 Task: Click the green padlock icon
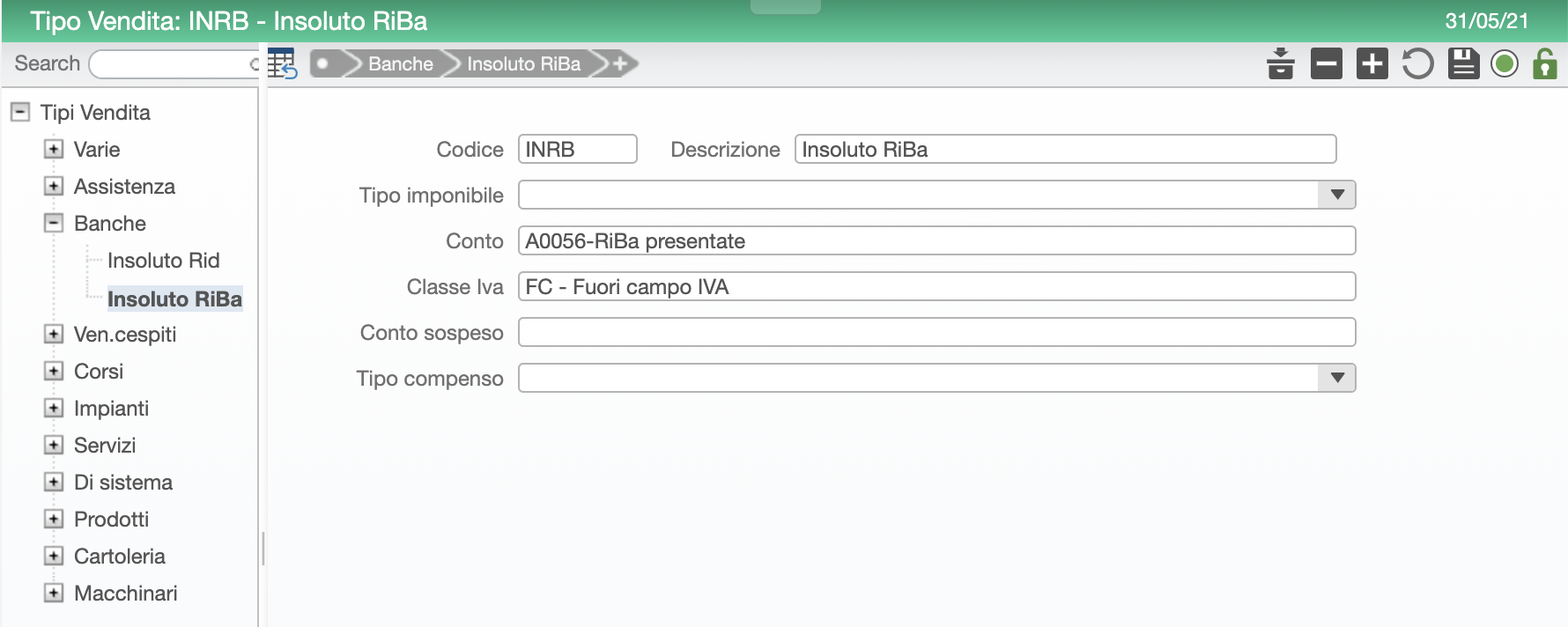click(x=1545, y=63)
